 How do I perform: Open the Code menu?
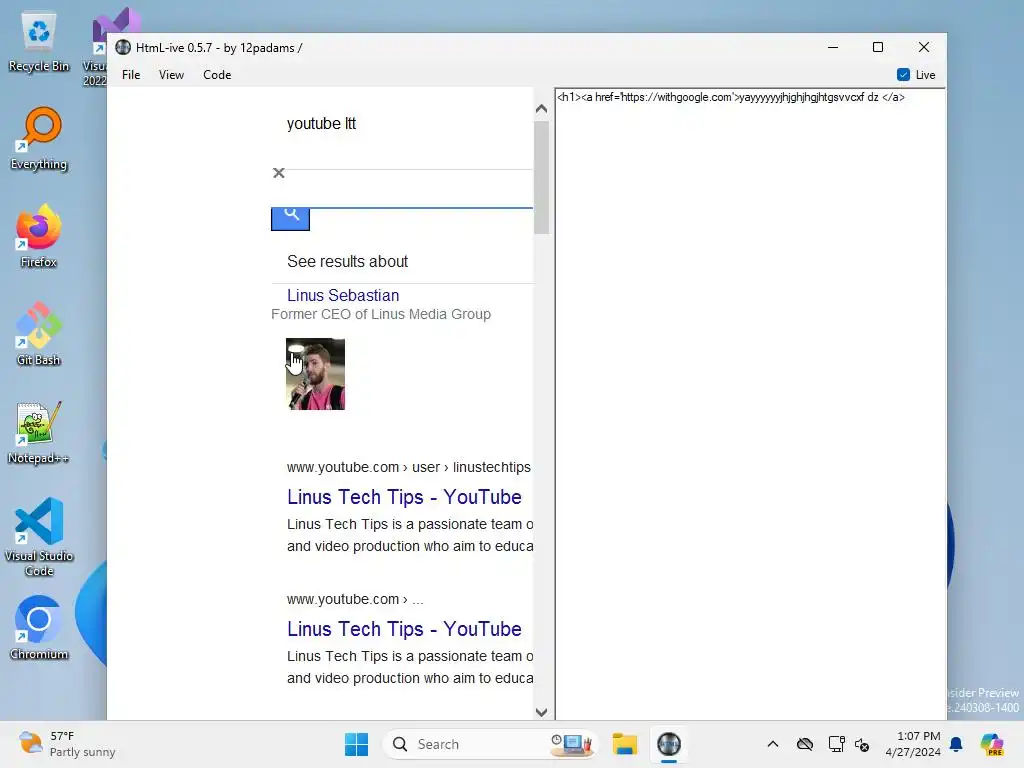[x=217, y=74]
